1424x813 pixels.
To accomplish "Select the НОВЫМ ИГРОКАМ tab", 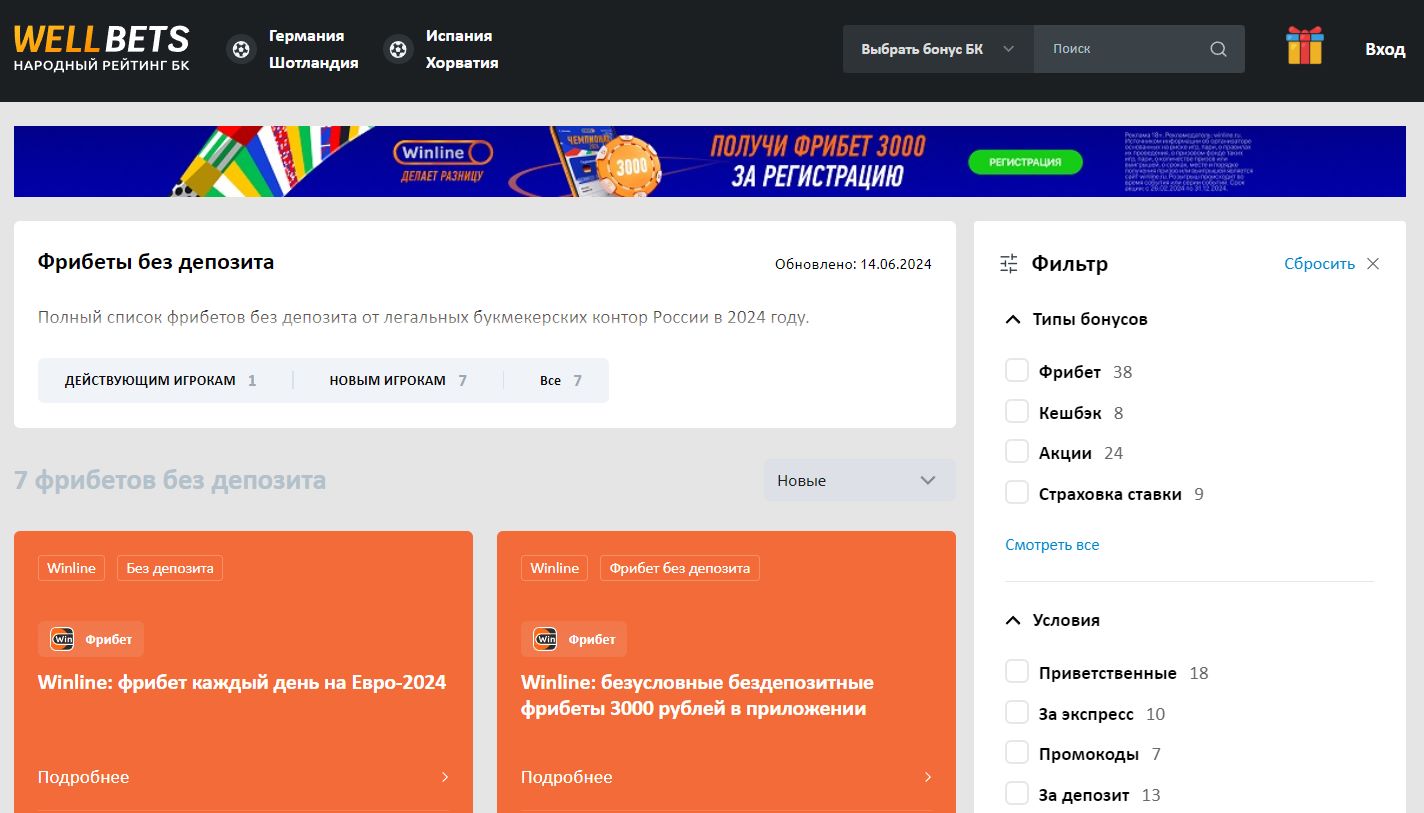I will (398, 380).
